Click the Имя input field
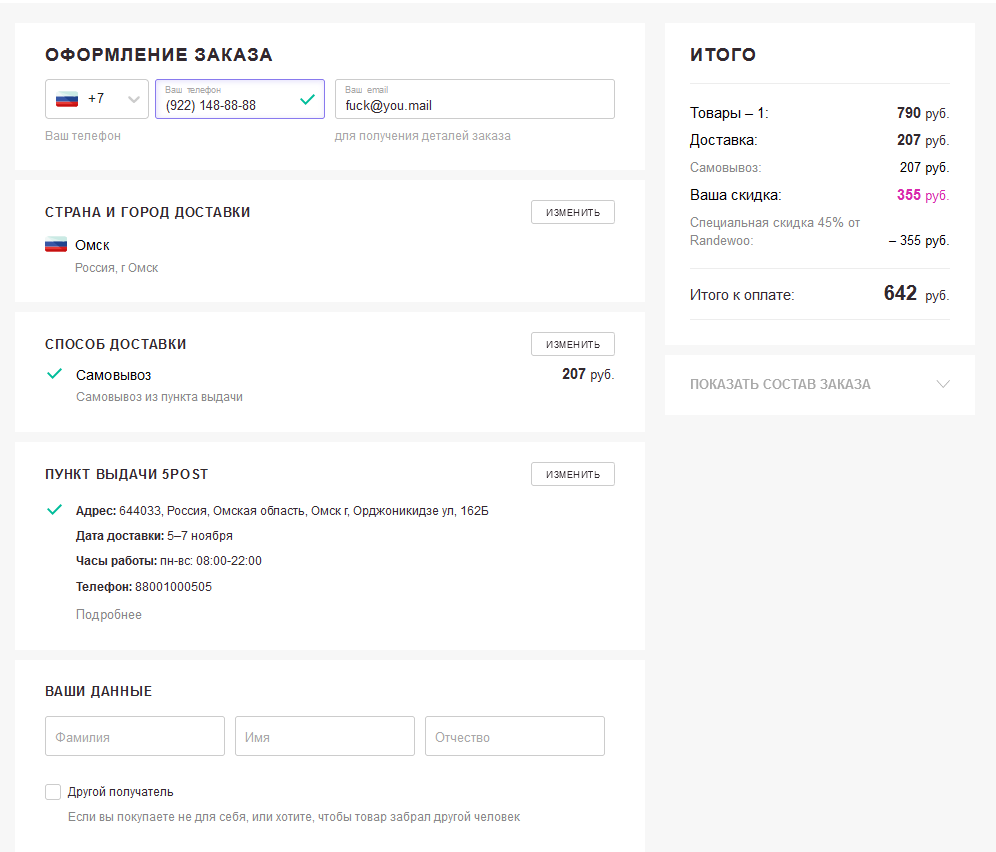996x852 pixels. click(x=324, y=736)
